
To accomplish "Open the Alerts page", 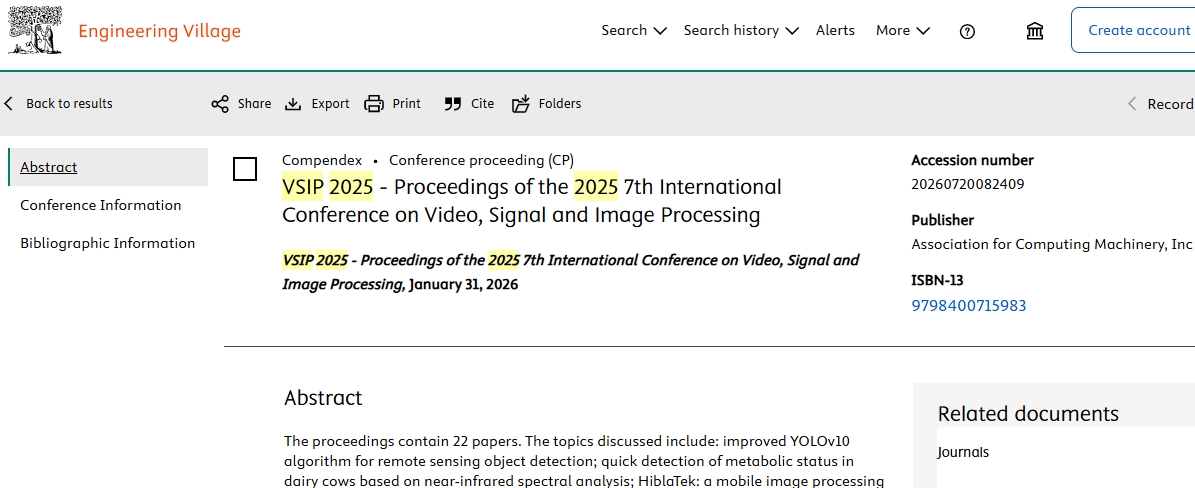I will click(835, 30).
